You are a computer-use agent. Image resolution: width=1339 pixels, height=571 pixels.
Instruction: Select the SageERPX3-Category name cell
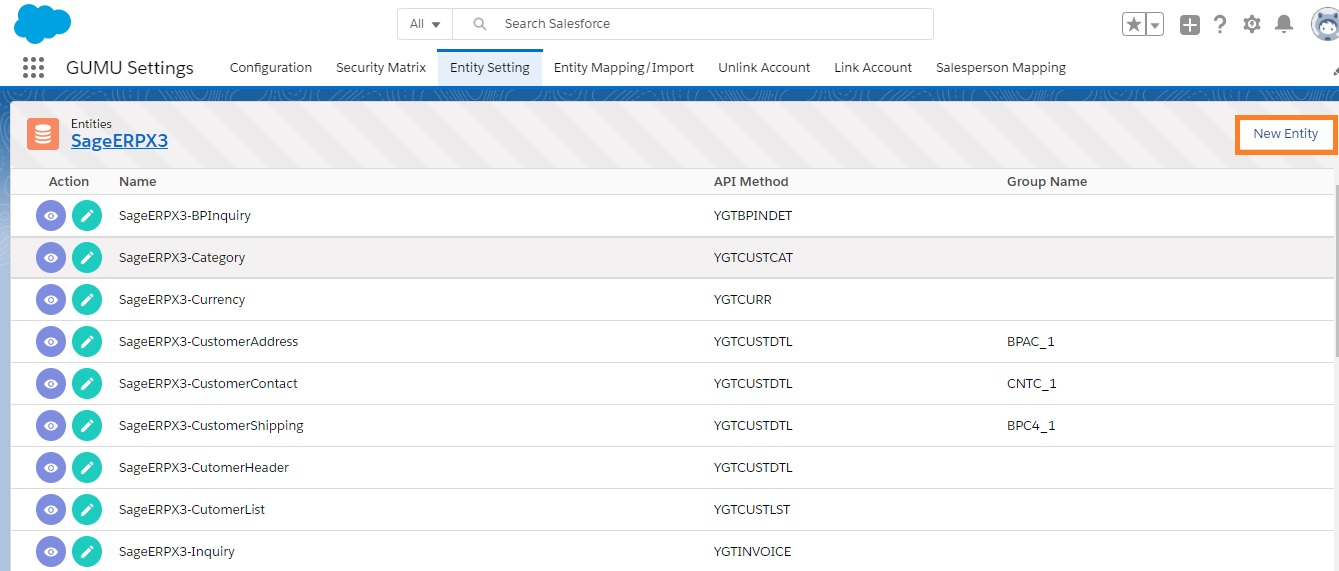[182, 257]
